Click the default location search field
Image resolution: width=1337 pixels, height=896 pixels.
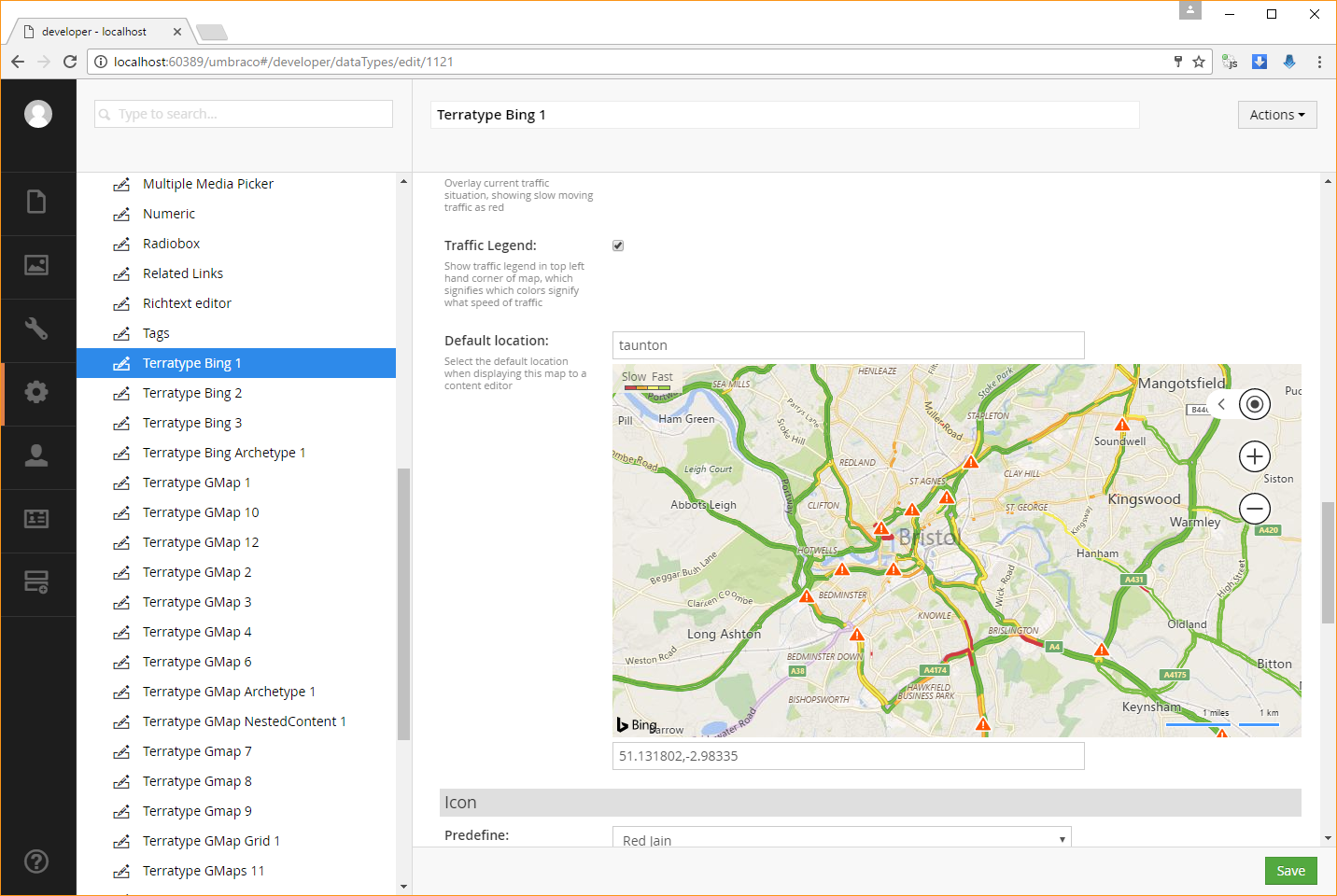point(849,345)
